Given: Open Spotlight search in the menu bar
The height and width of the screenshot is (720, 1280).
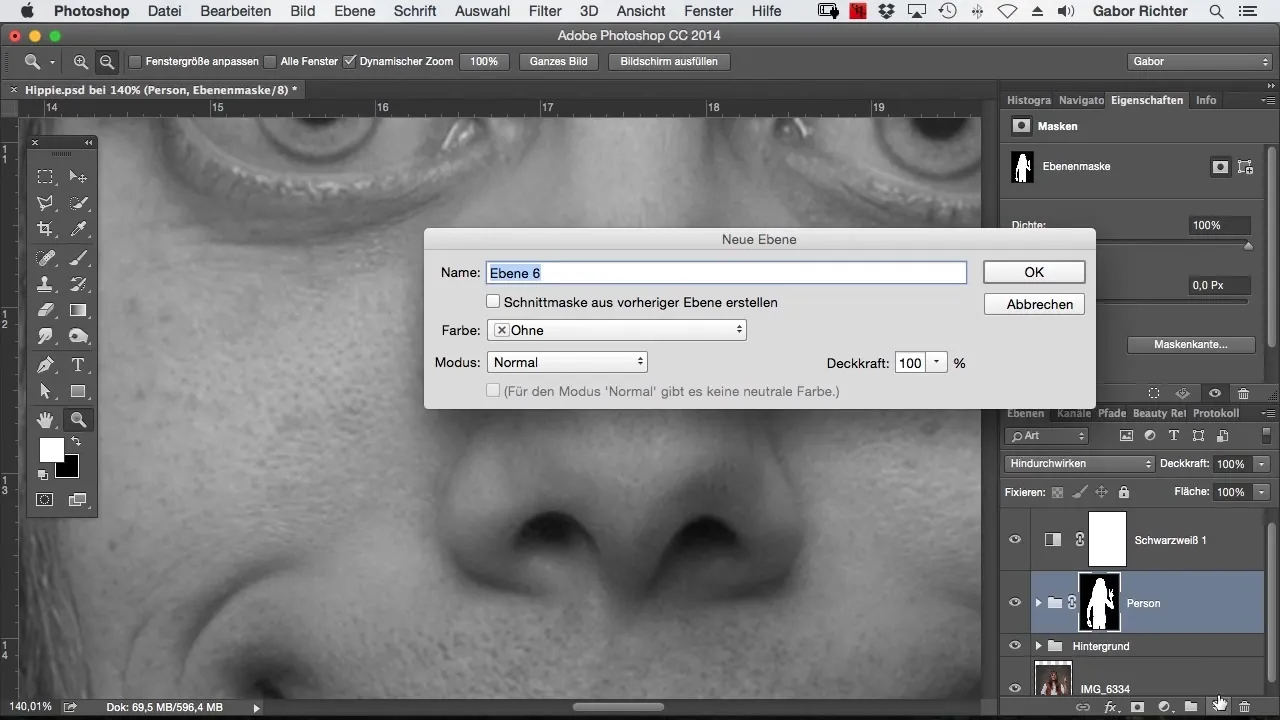Looking at the screenshot, I should tap(1216, 11).
